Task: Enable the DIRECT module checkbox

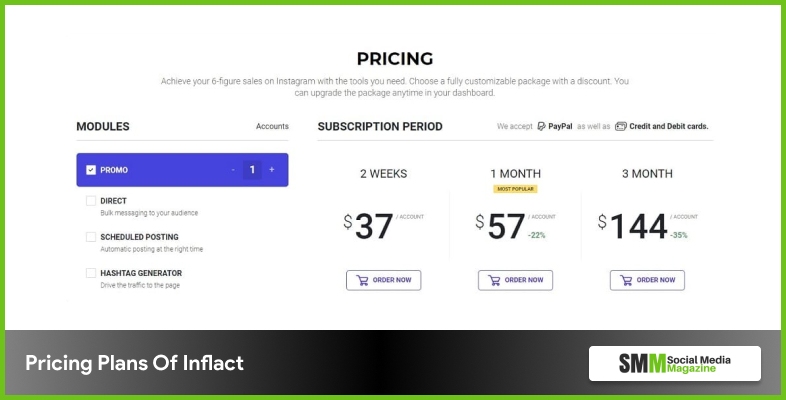Action: [x=91, y=201]
